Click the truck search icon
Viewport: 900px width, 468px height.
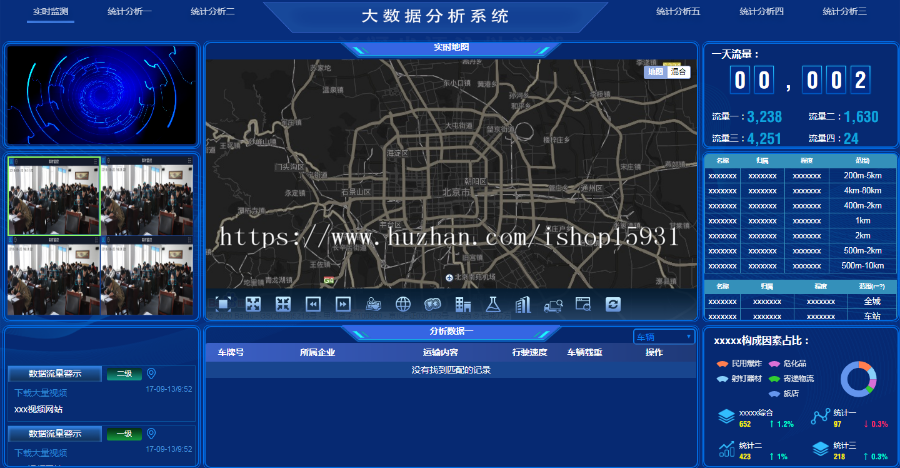pyautogui.click(x=553, y=304)
